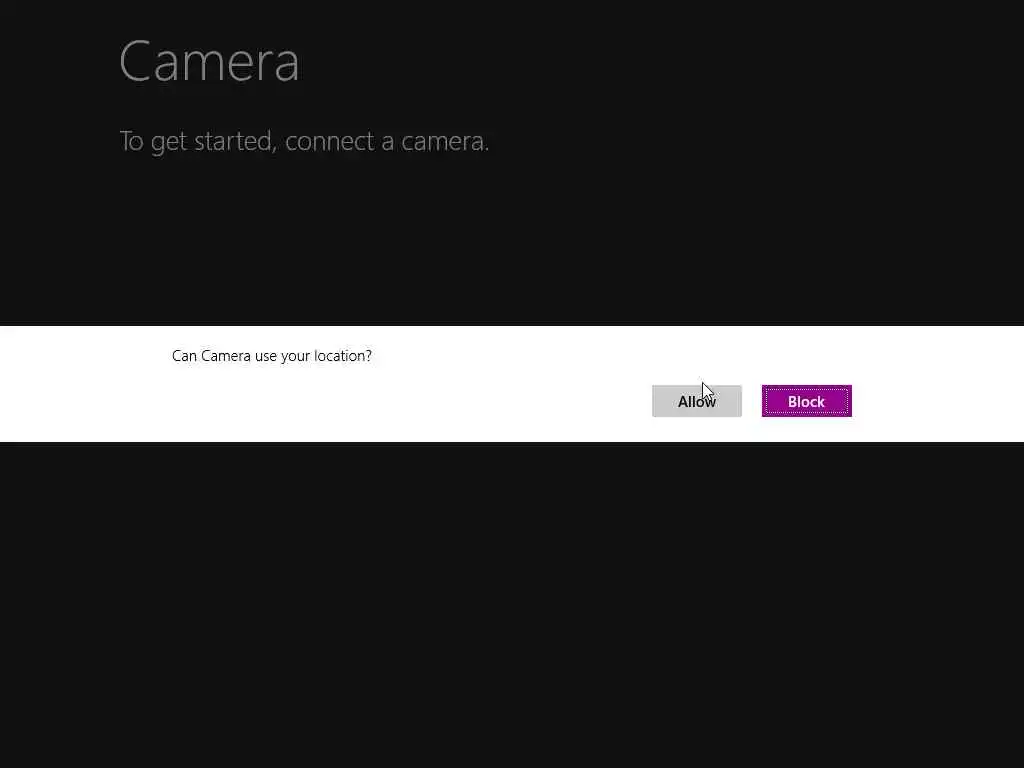Viewport: 1024px width, 768px height.
Task: Click the Allow button
Action: pyautogui.click(x=696, y=401)
